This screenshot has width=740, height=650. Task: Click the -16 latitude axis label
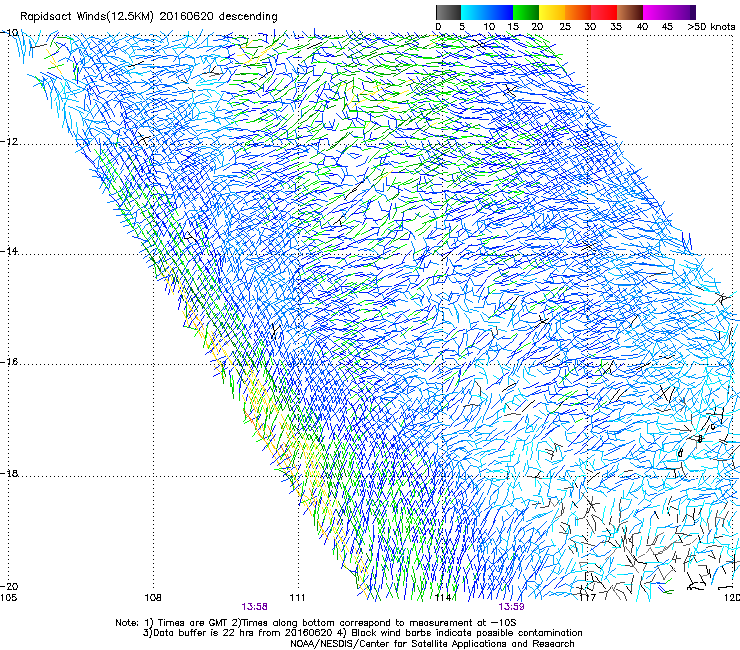click(x=9, y=362)
